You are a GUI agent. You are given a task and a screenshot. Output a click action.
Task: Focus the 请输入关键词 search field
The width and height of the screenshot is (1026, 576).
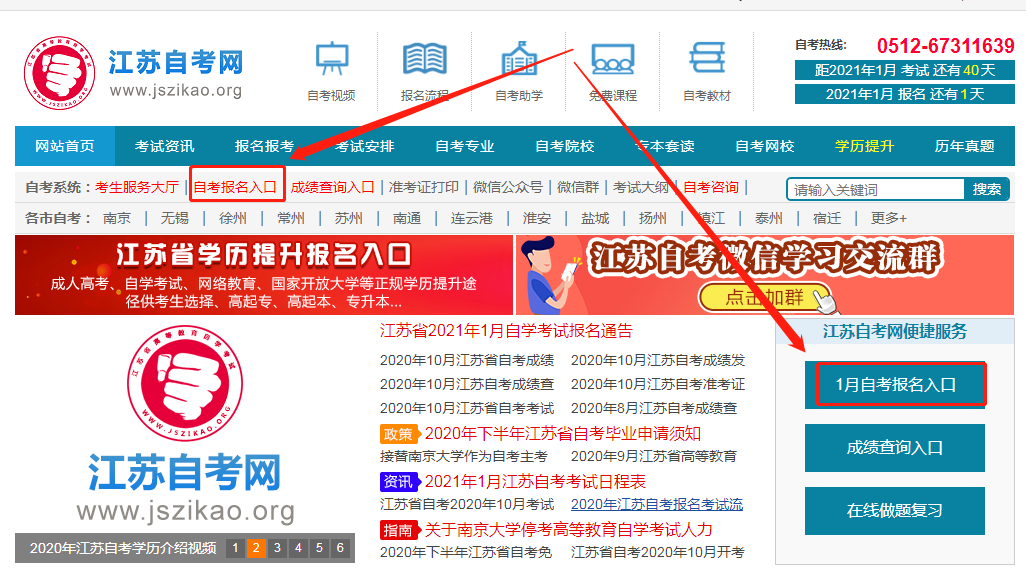coord(876,190)
